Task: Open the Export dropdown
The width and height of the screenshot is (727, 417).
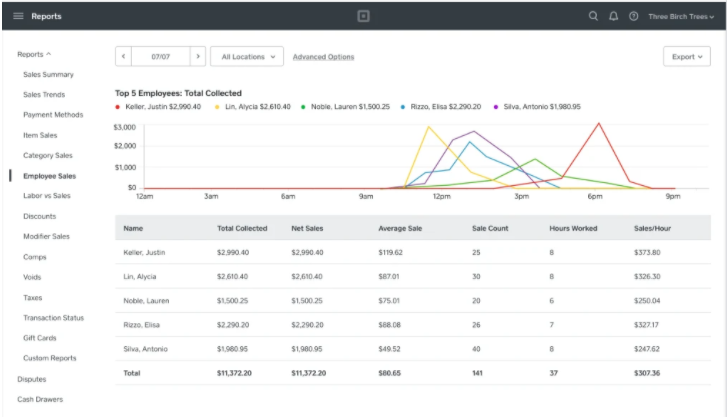Action: (687, 57)
